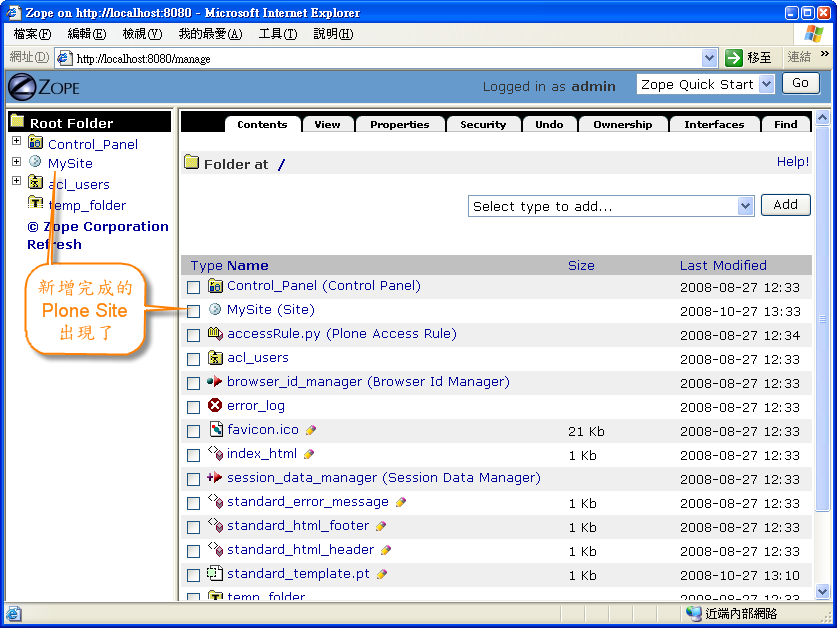Click the browser_id_manager row icon
This screenshot has width=837, height=628.
click(x=215, y=381)
